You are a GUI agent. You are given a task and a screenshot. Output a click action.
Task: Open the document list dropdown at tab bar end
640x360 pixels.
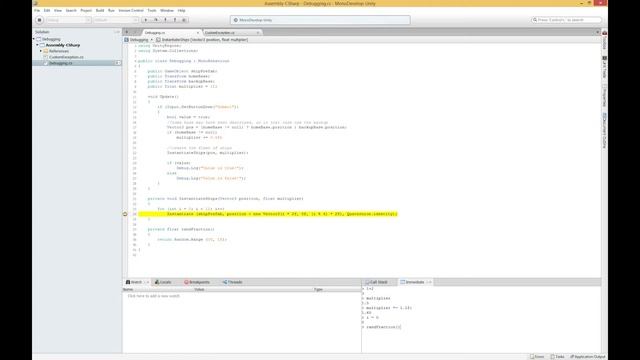click(x=597, y=32)
